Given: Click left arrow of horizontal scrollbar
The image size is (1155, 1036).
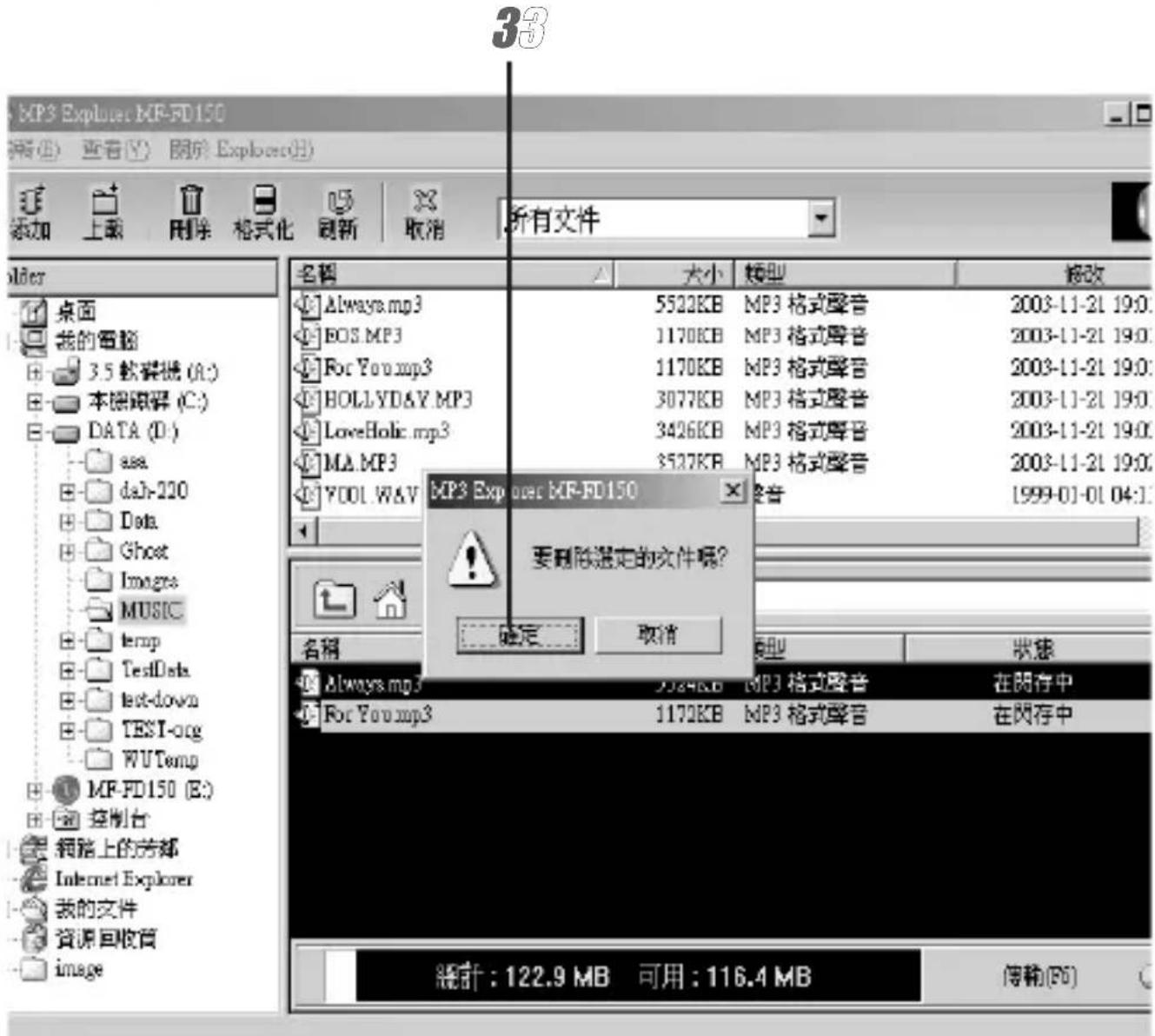Looking at the screenshot, I should tap(303, 530).
